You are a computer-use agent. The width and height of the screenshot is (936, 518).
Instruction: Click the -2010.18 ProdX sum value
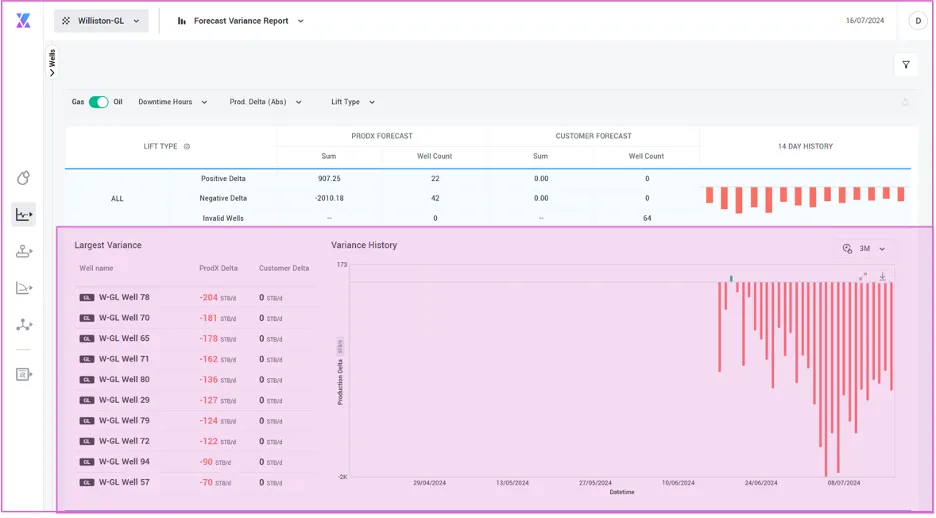coord(329,198)
